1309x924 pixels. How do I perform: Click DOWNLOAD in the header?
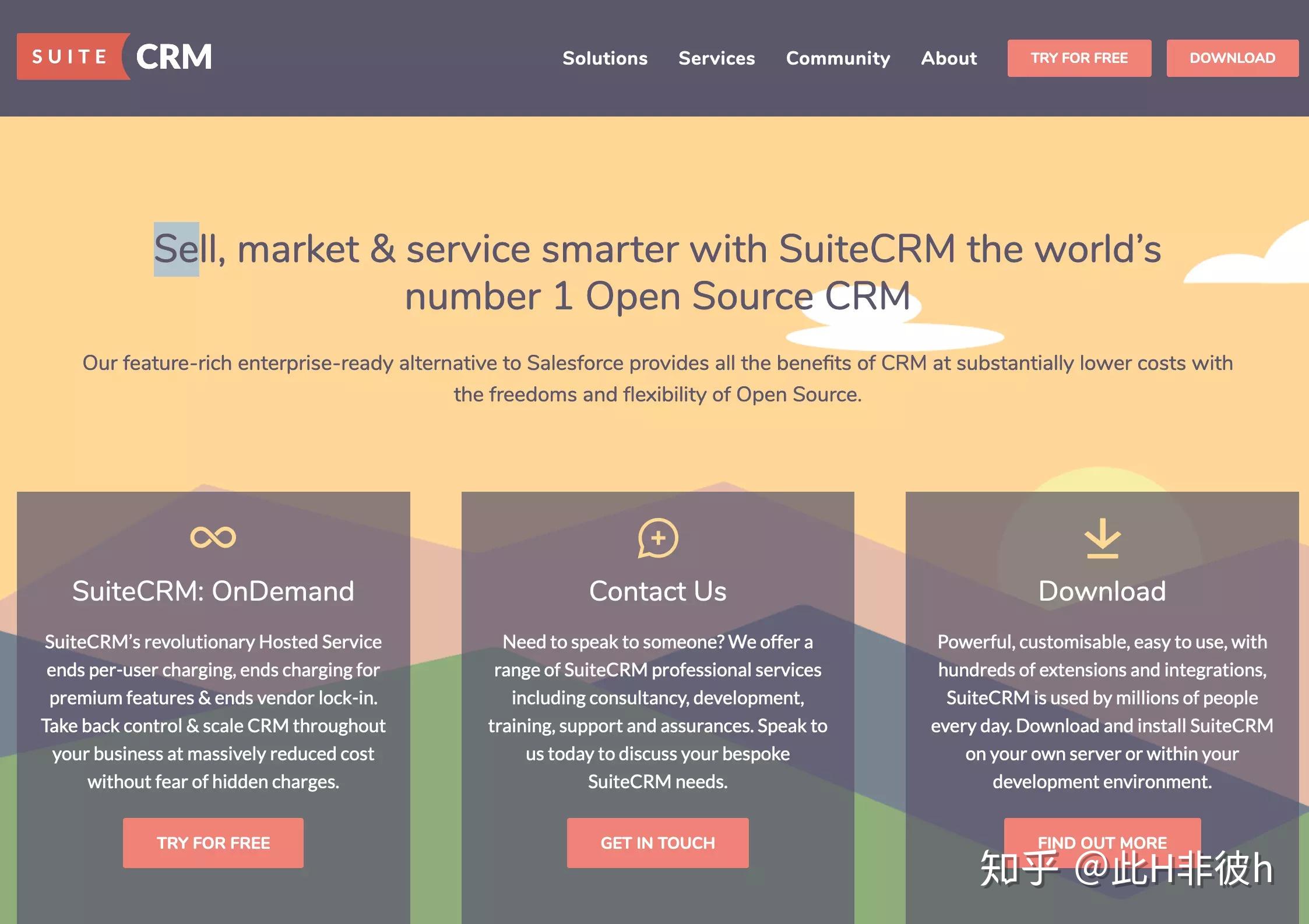coord(1232,58)
